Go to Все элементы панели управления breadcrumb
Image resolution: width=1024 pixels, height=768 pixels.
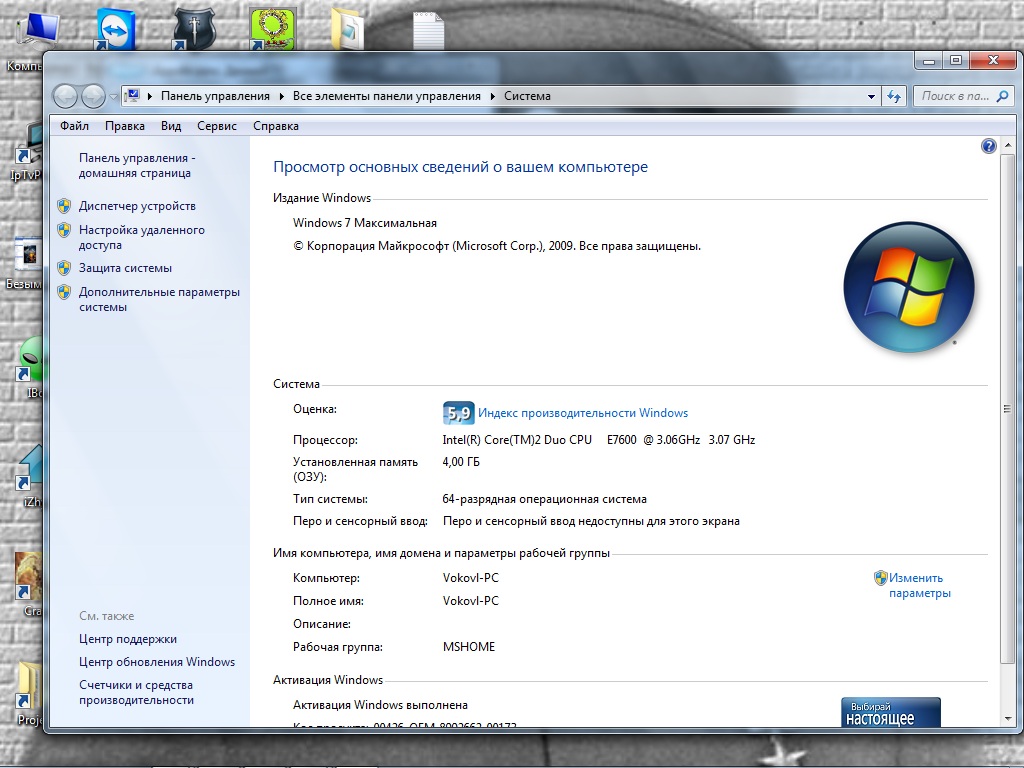[x=387, y=96]
